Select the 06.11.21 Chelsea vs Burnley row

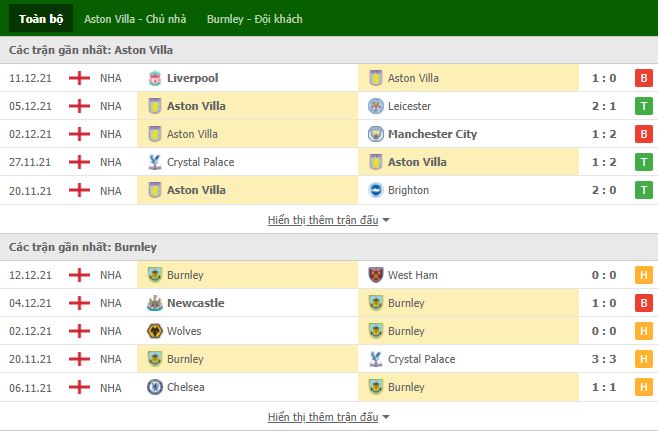[x=329, y=387]
